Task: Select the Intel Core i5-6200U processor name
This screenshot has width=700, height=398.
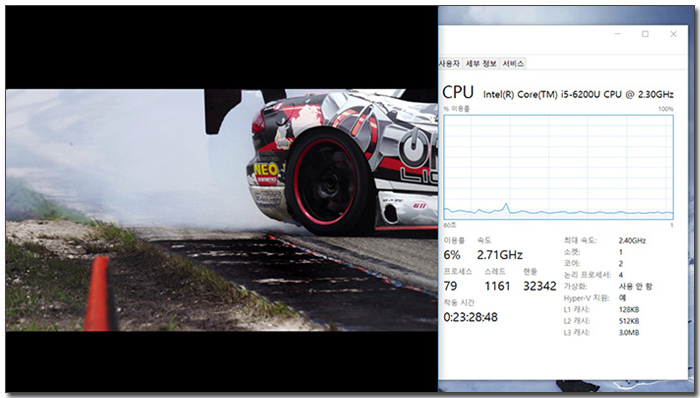Action: coord(578,95)
